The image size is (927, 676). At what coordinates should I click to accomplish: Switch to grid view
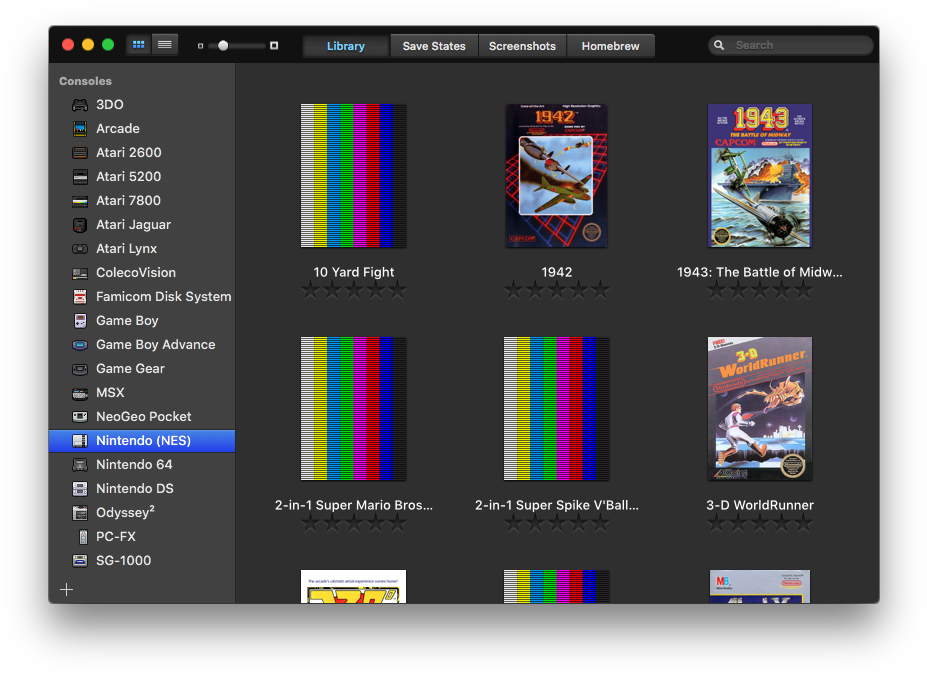point(139,45)
